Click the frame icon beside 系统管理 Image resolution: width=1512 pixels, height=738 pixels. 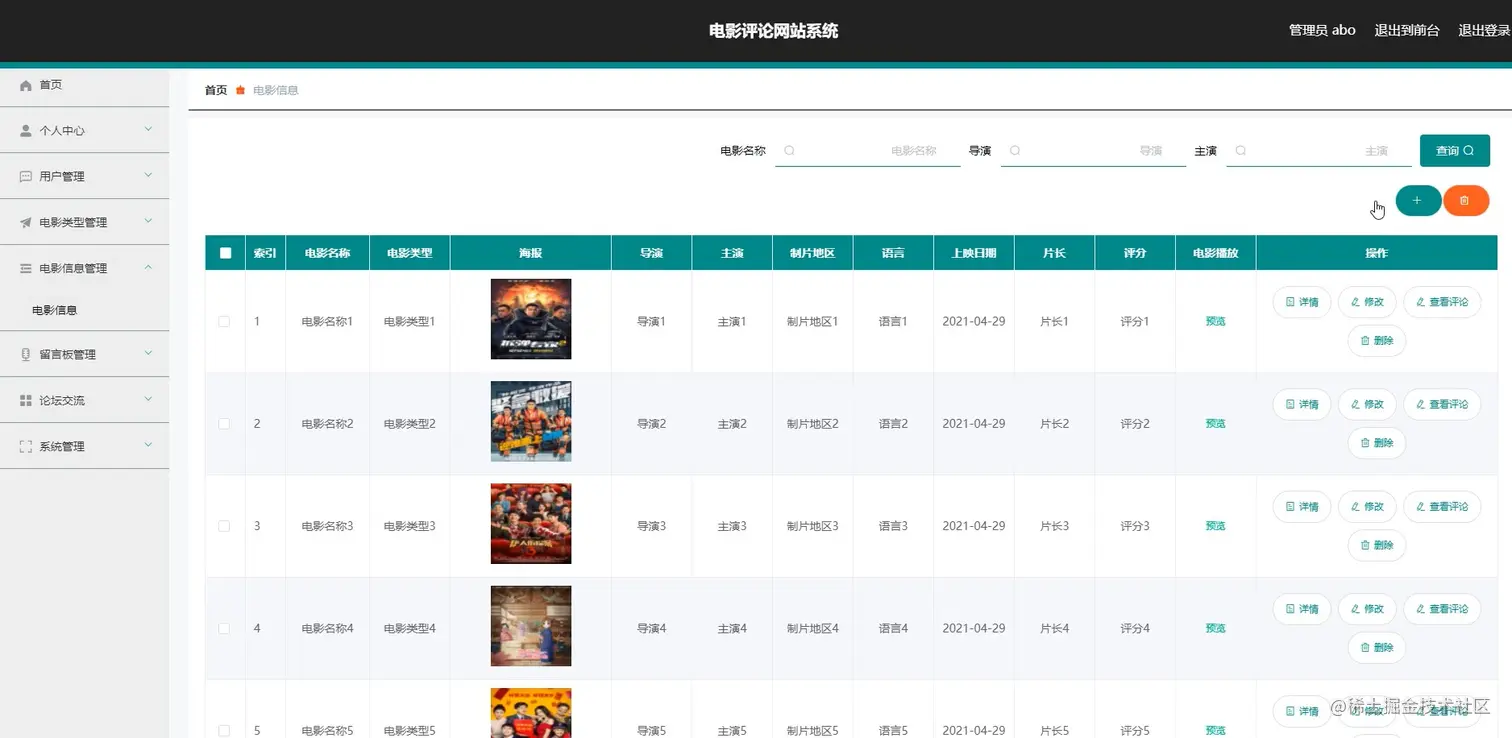pyautogui.click(x=26, y=447)
